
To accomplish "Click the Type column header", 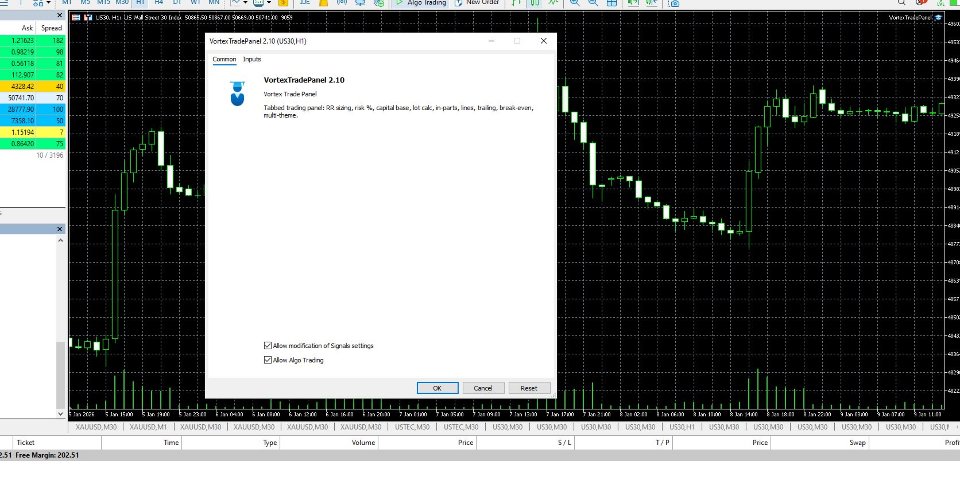I will pos(270,442).
